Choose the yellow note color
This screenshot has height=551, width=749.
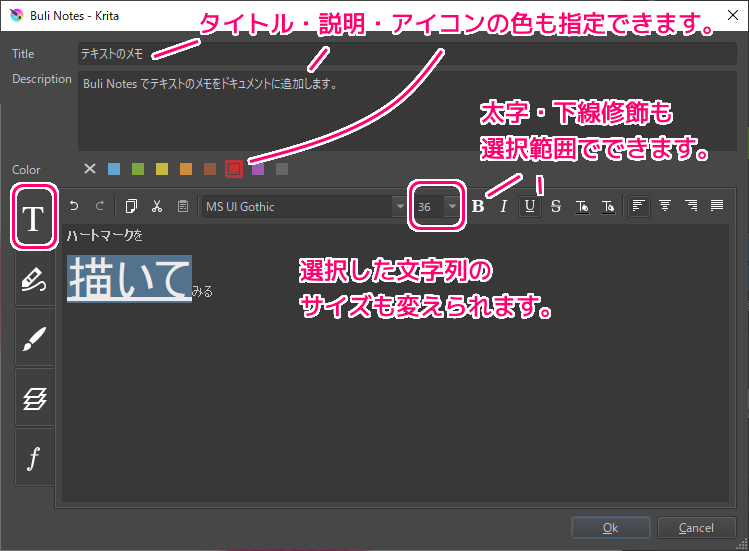coord(162,169)
